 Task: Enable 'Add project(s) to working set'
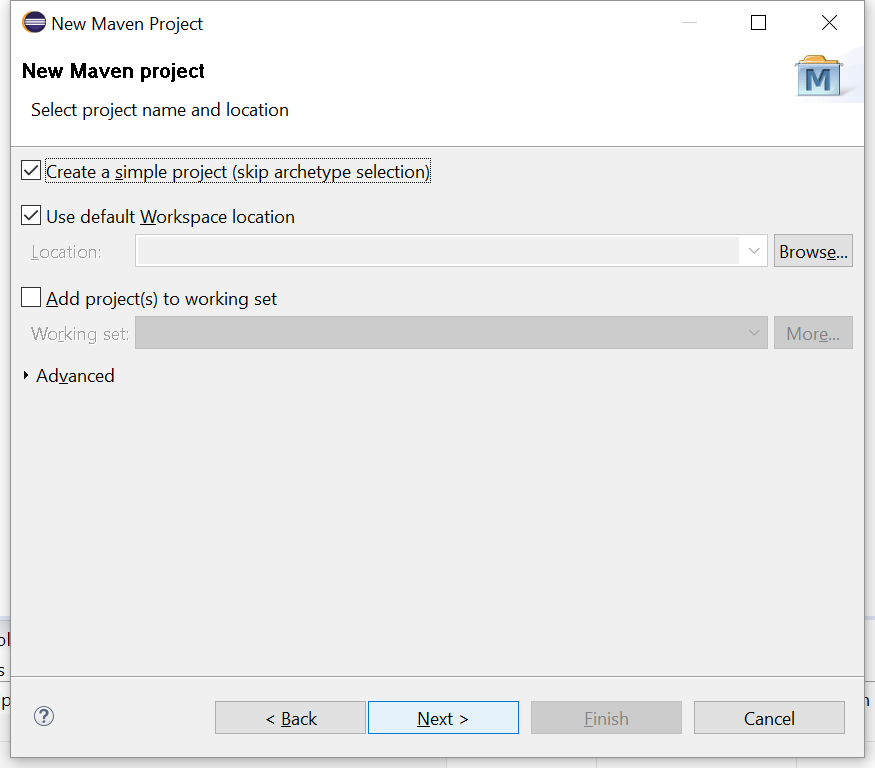point(31,298)
